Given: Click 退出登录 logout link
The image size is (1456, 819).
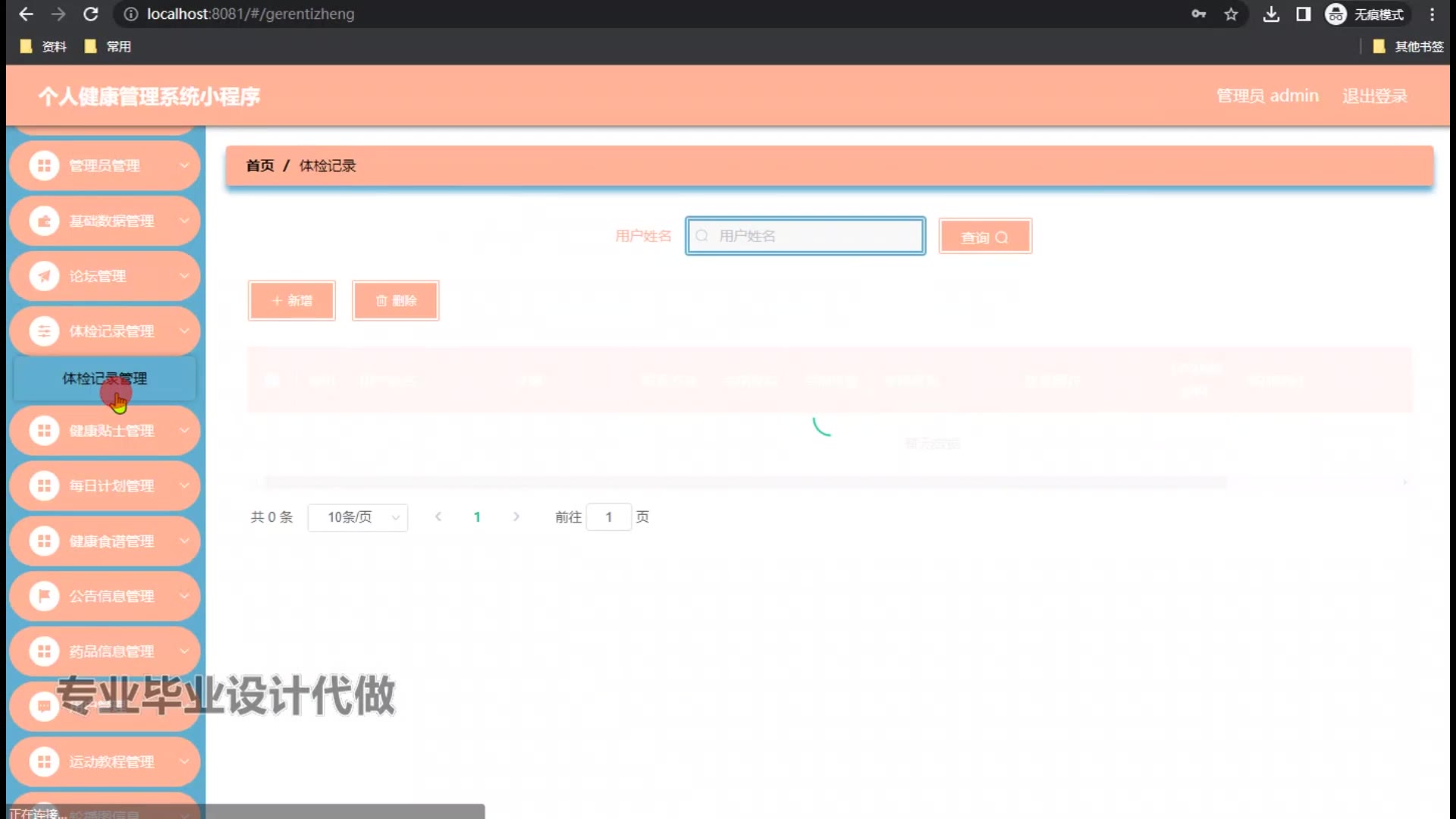Looking at the screenshot, I should pos(1374,96).
